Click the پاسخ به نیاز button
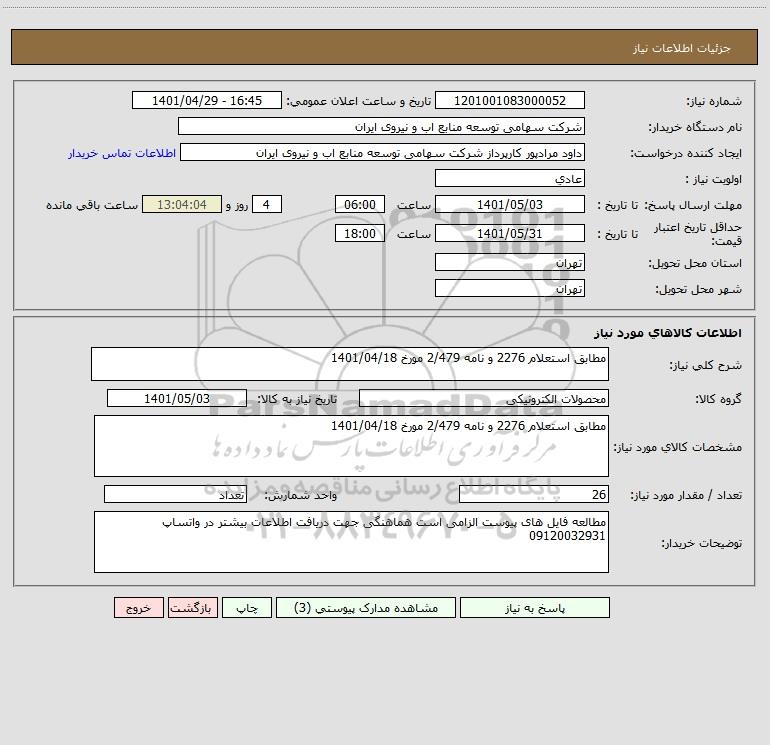Image resolution: width=770 pixels, height=745 pixels. point(534,607)
